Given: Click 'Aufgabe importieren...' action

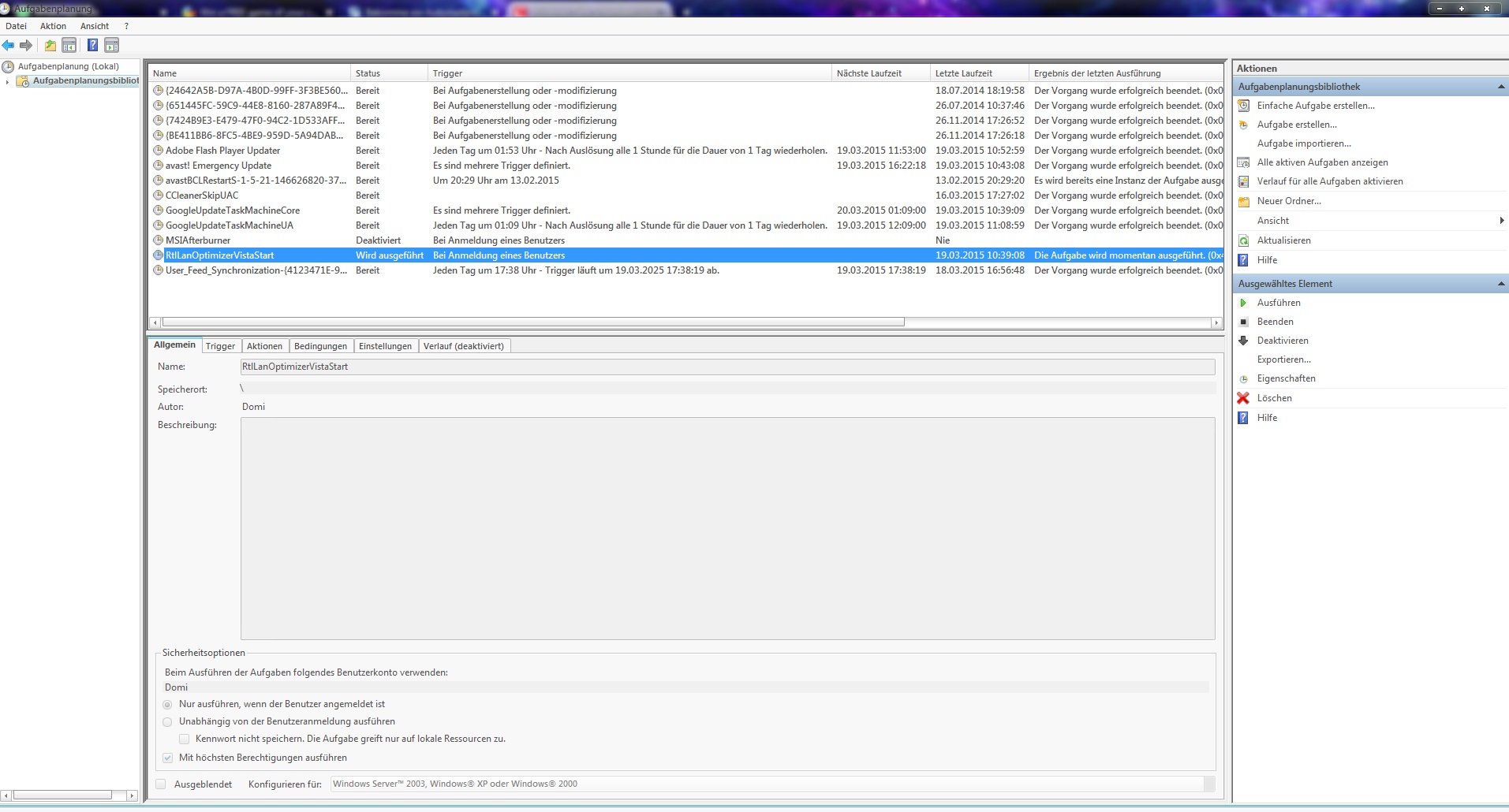Looking at the screenshot, I should coord(1304,143).
